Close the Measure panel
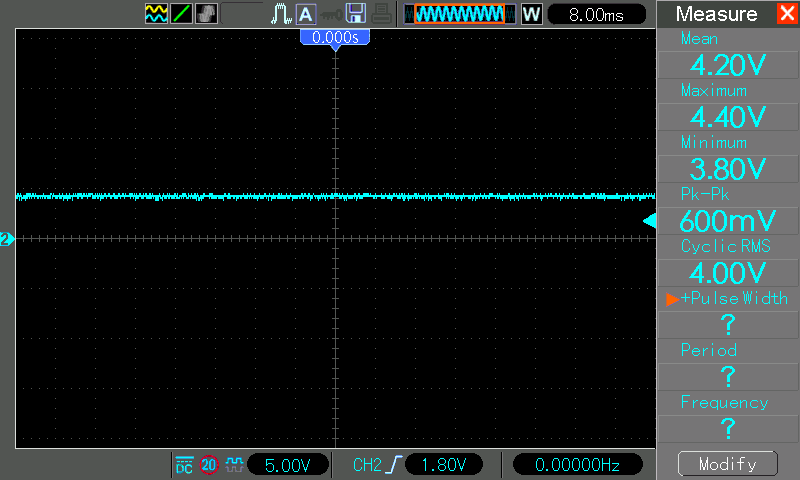 point(786,14)
